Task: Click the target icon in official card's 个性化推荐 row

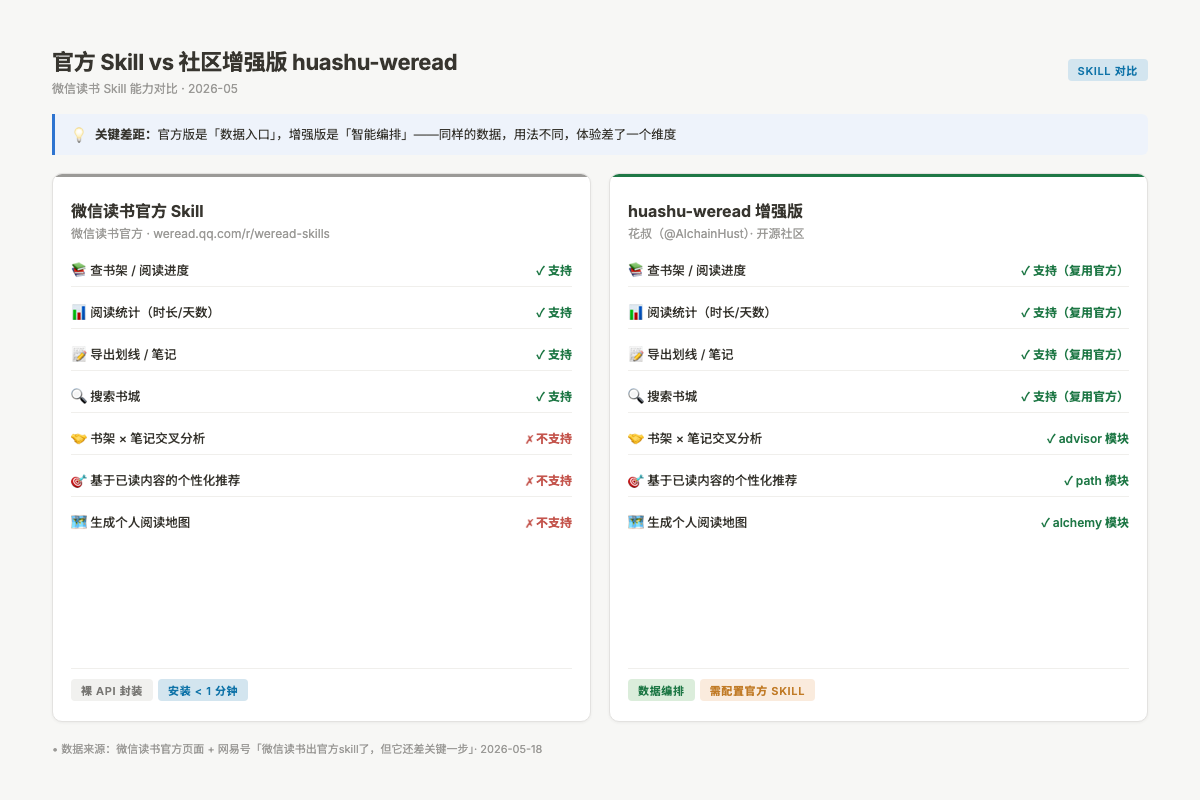Action: pyautogui.click(x=79, y=480)
